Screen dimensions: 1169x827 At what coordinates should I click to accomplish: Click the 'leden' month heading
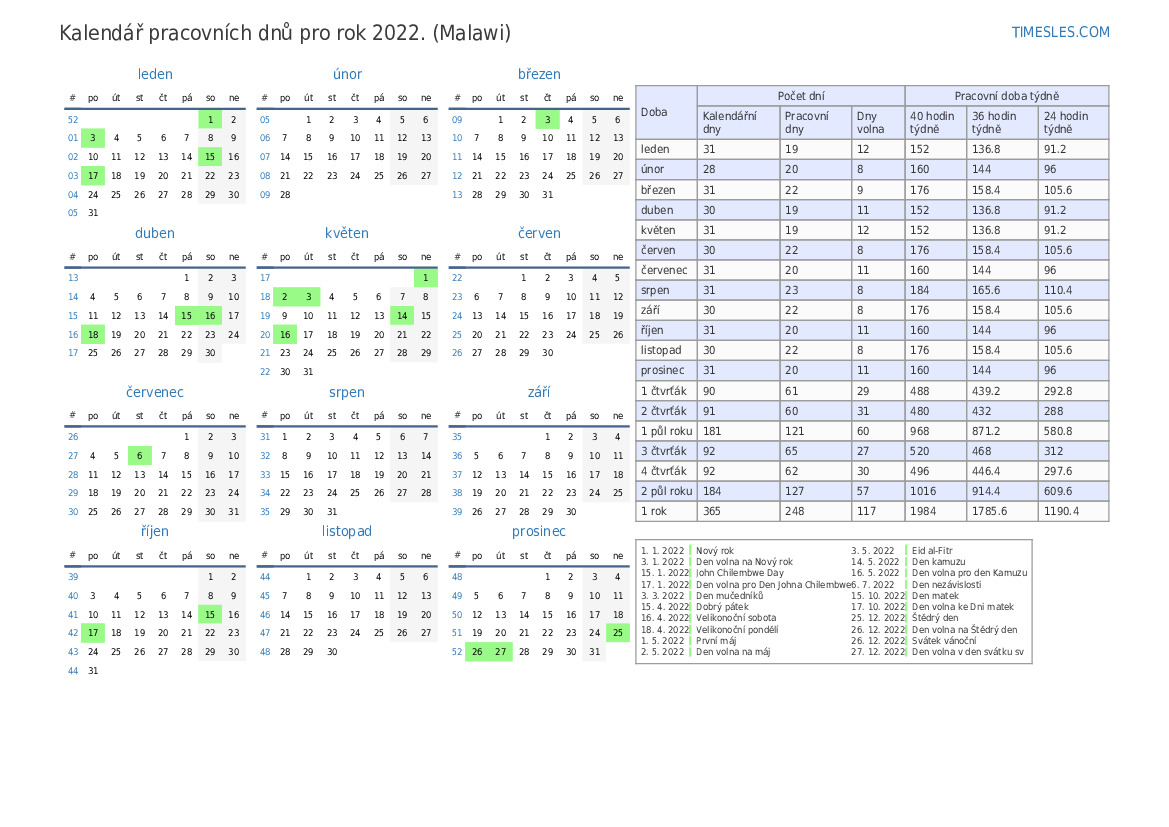tap(155, 74)
